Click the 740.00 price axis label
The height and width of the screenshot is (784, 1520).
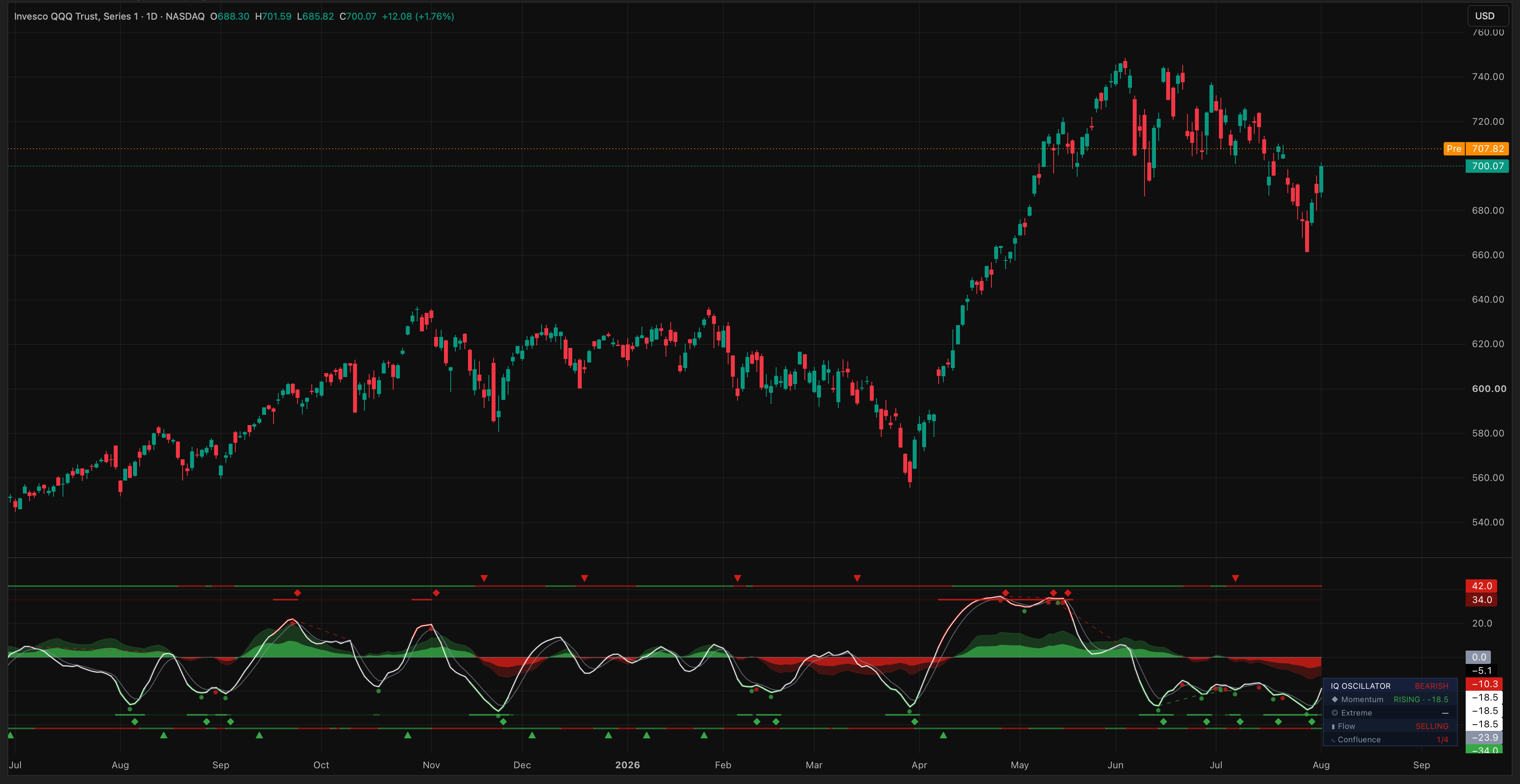[x=1488, y=77]
